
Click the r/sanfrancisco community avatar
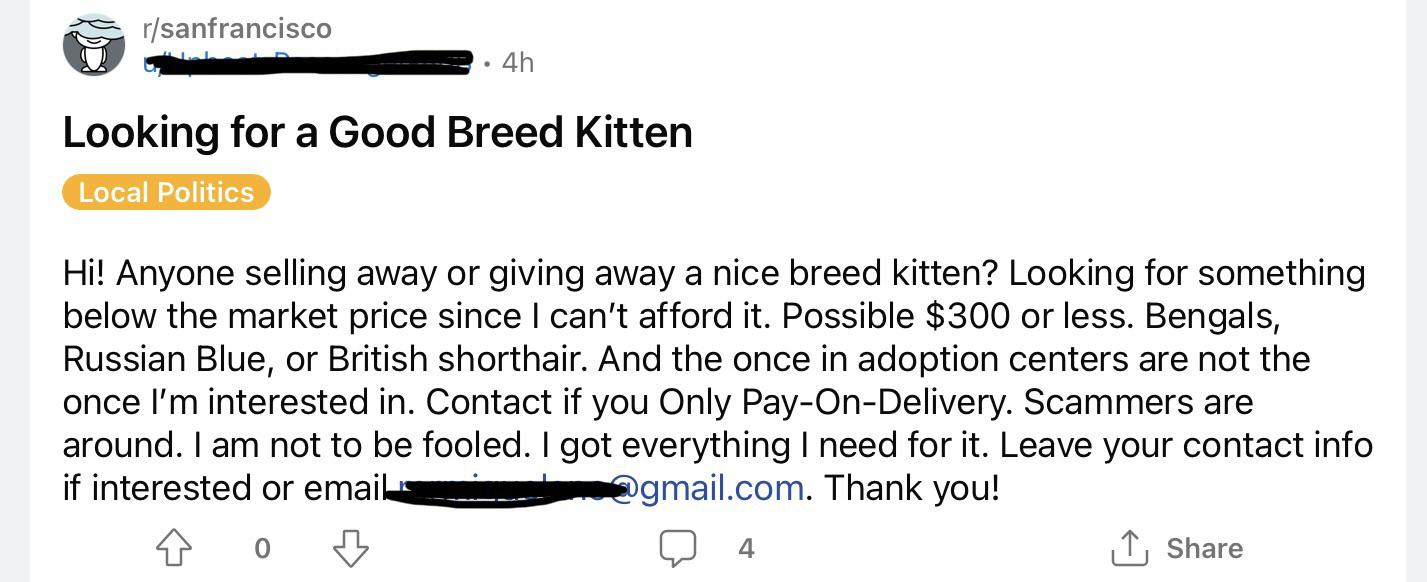pyautogui.click(x=93, y=43)
